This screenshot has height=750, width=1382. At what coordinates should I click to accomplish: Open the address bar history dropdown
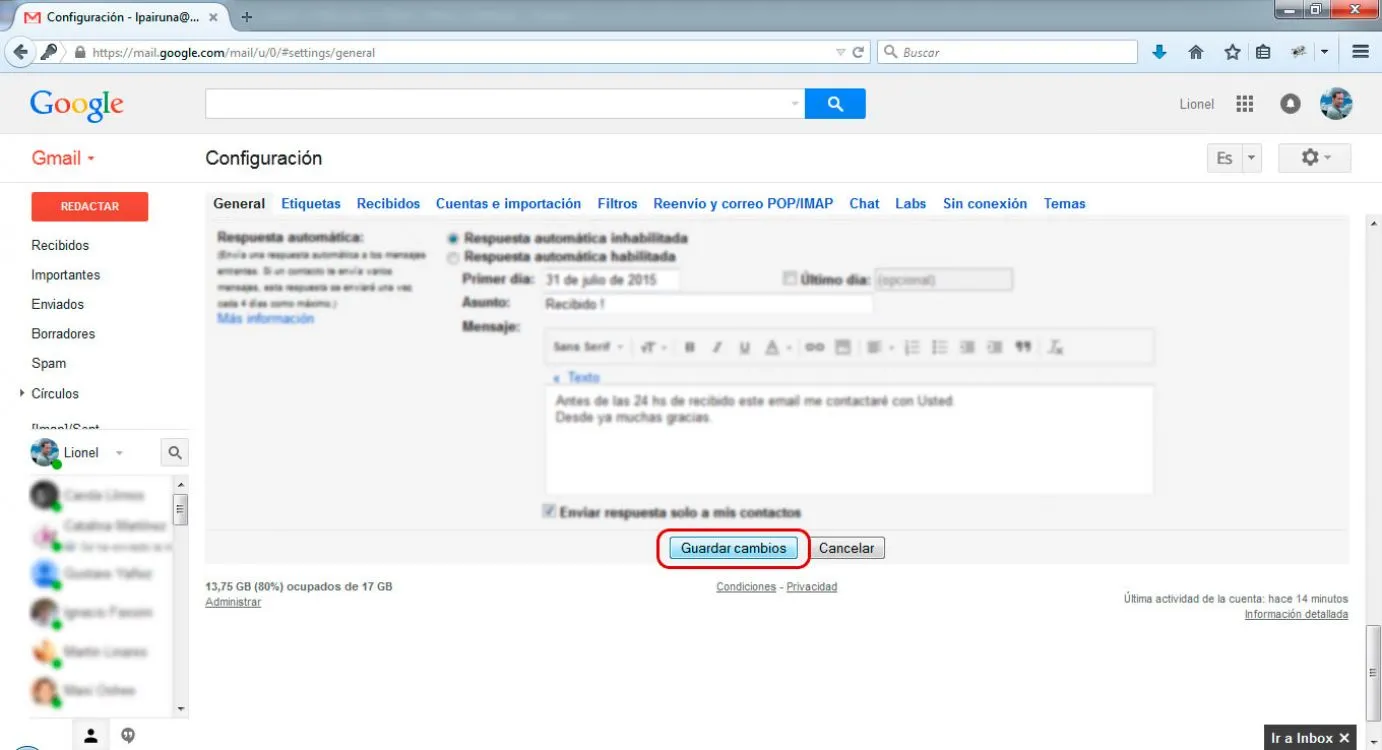pos(840,52)
